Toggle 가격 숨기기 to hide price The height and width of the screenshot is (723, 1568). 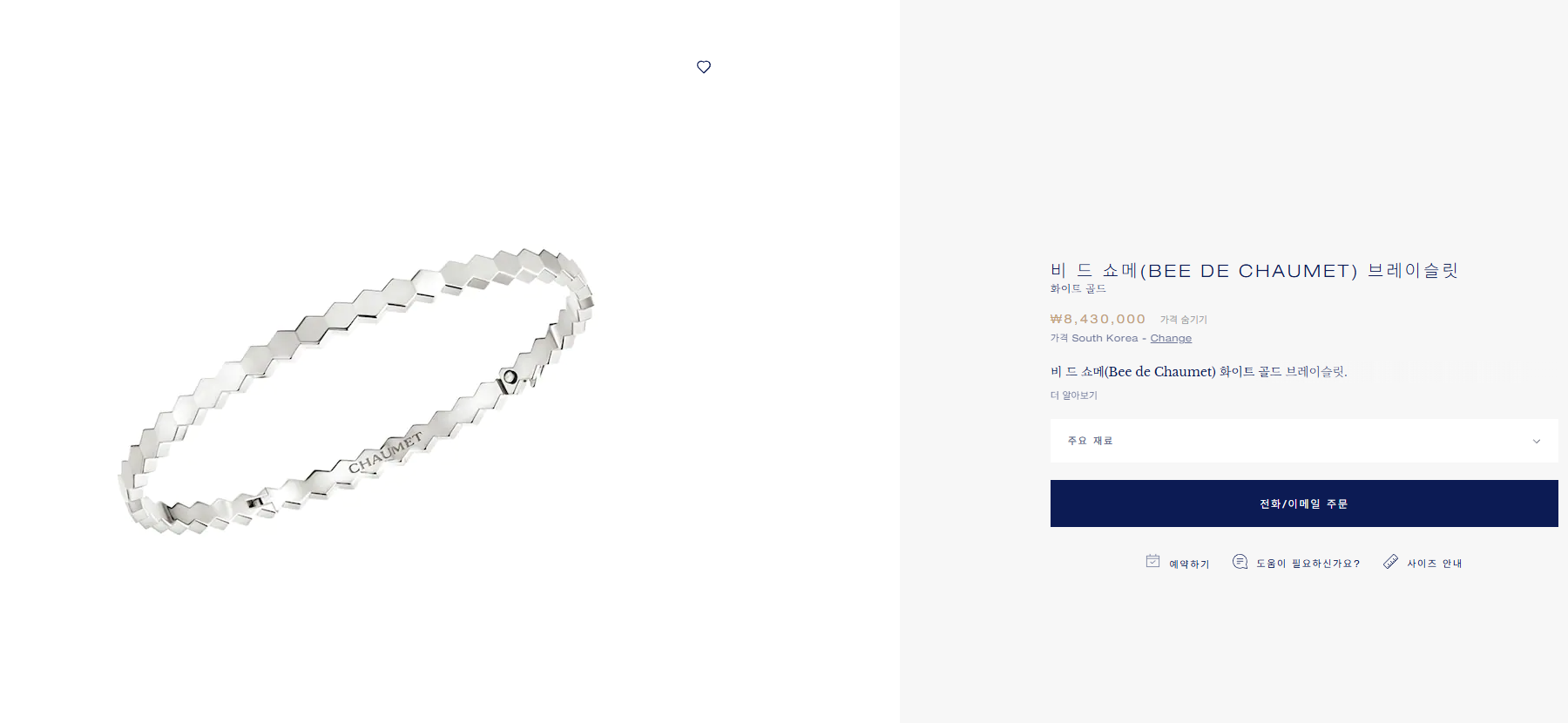(x=1183, y=320)
